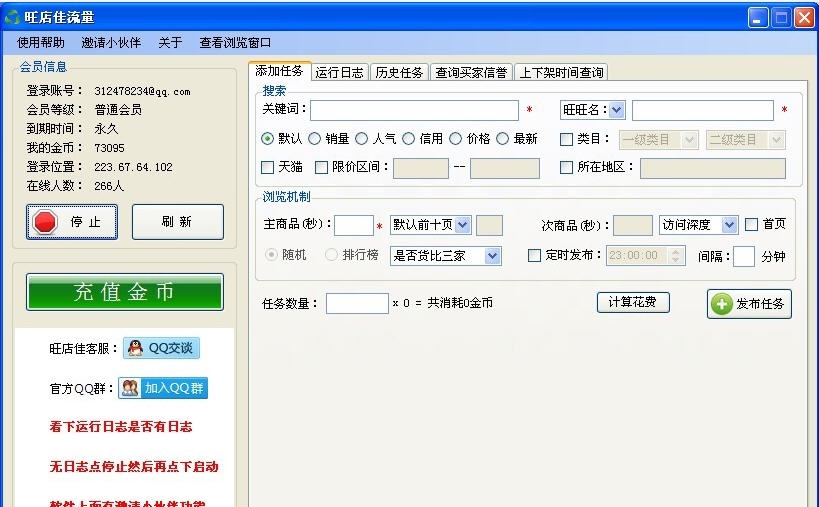Click into the 旺旺名 text field
This screenshot has width=819, height=507.
pyautogui.click(x=703, y=110)
